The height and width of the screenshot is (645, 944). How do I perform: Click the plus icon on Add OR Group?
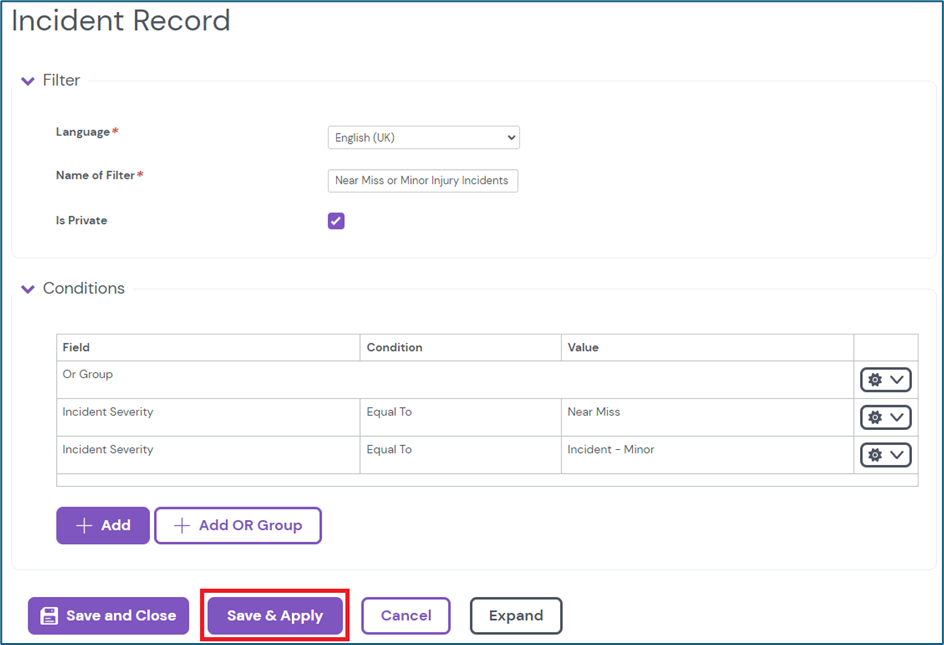(182, 526)
